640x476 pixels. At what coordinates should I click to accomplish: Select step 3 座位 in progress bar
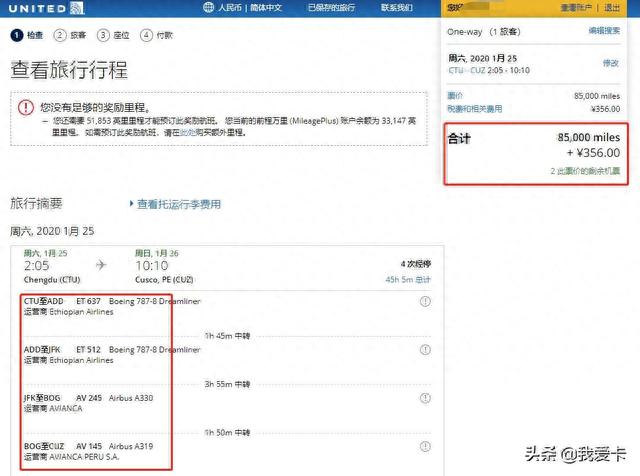(x=113, y=35)
